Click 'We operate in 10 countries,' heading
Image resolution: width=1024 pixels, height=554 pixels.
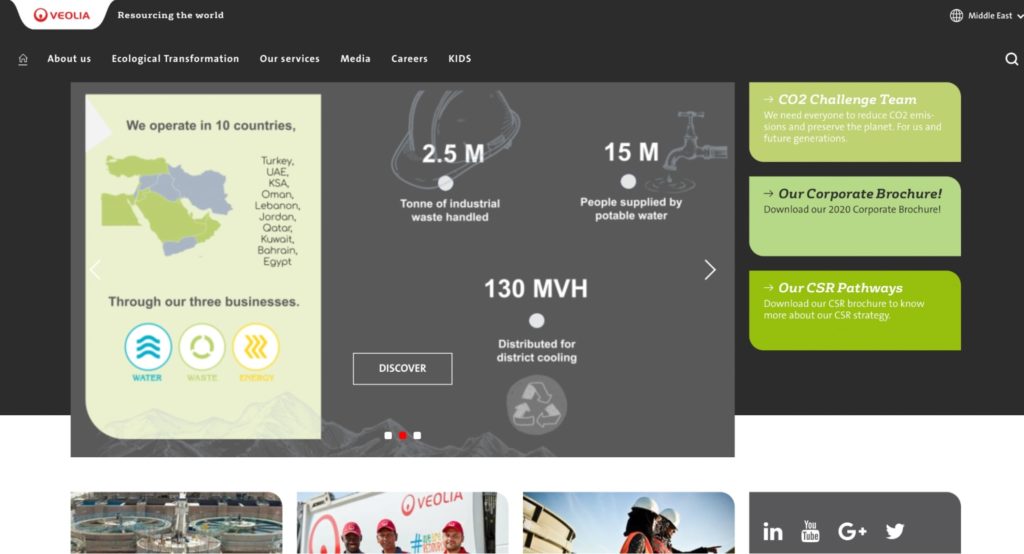point(210,125)
